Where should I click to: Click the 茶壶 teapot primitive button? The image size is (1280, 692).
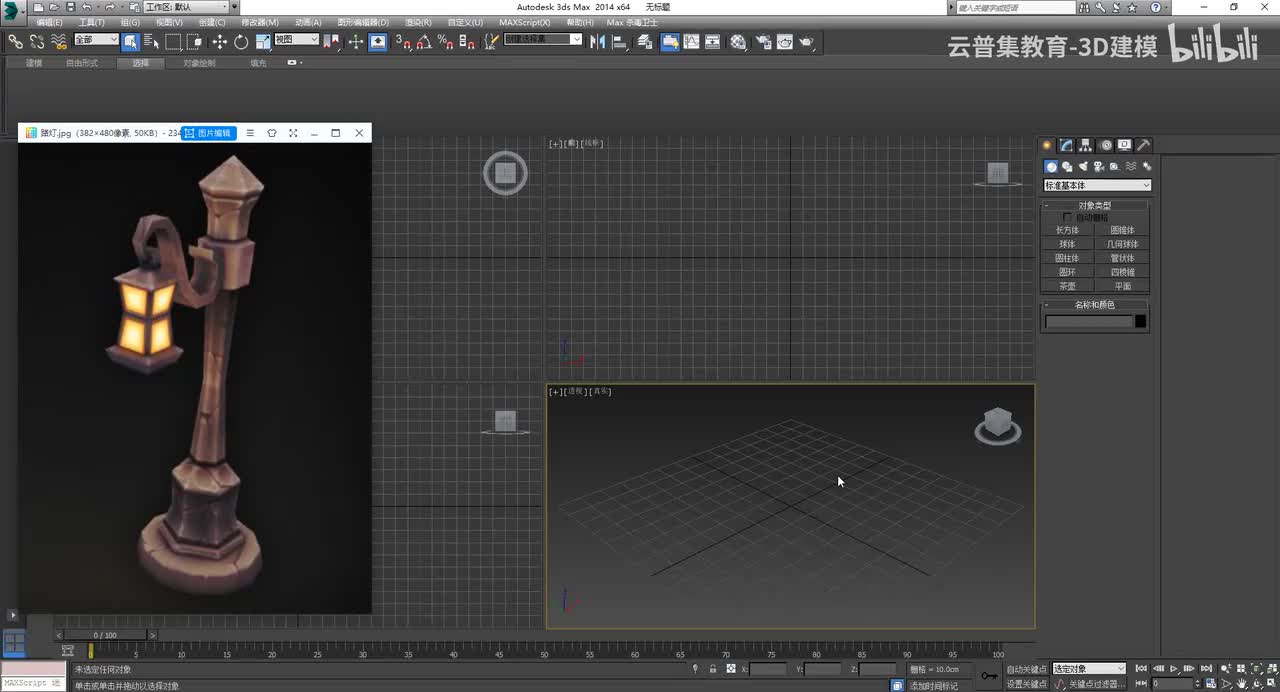click(1067, 286)
